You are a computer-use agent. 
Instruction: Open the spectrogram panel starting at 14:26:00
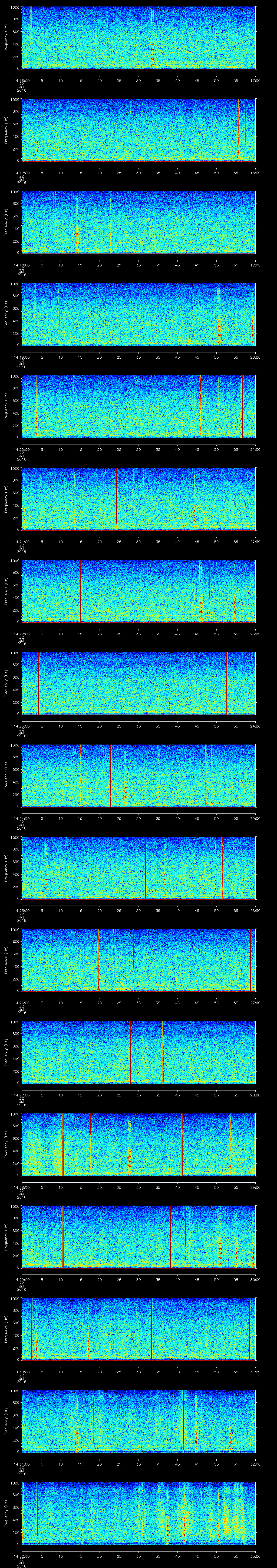[139, 960]
